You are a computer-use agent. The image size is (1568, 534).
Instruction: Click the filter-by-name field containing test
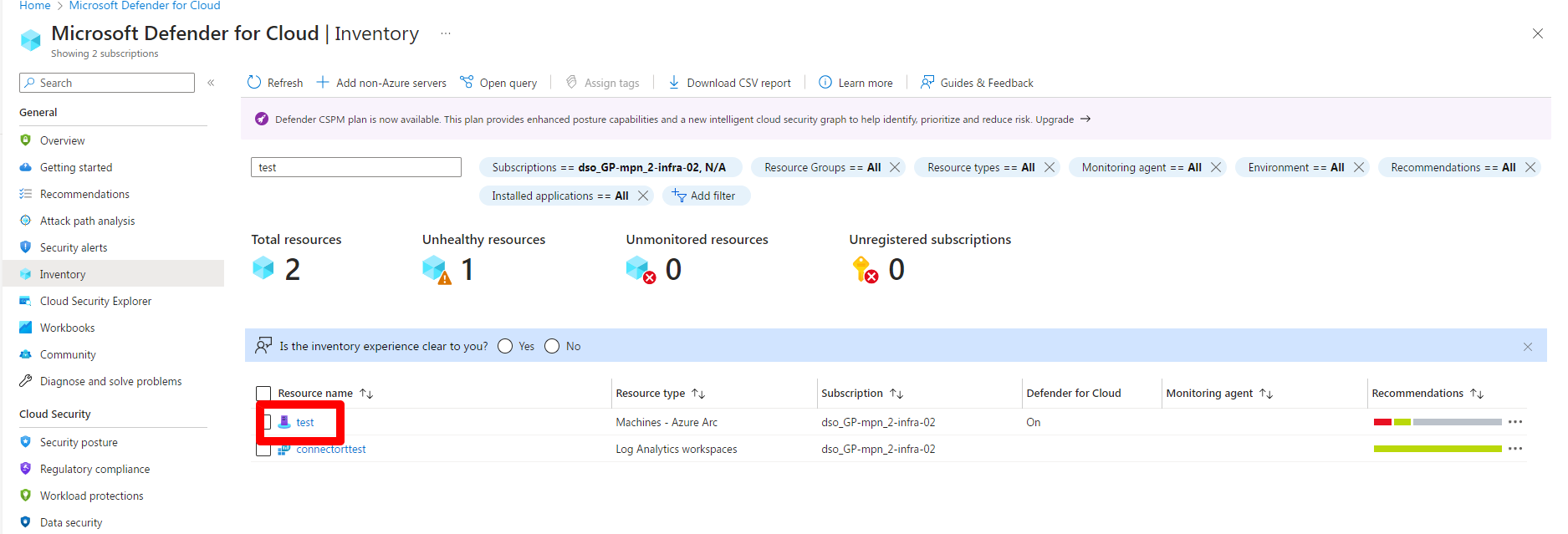[356, 167]
